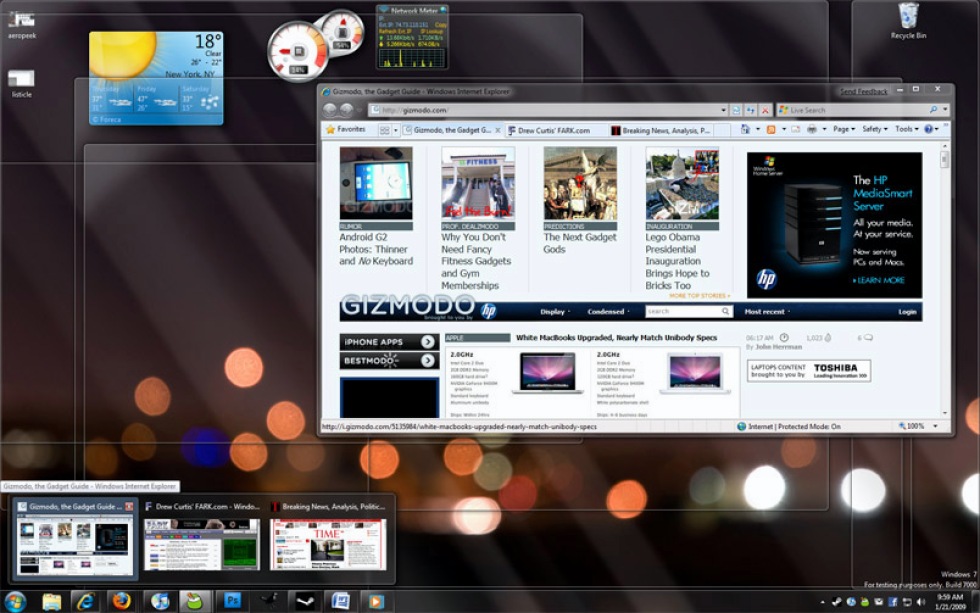Screen dimensions: 980x613
Task: Click the Home icon in the command bar
Action: click(745, 129)
